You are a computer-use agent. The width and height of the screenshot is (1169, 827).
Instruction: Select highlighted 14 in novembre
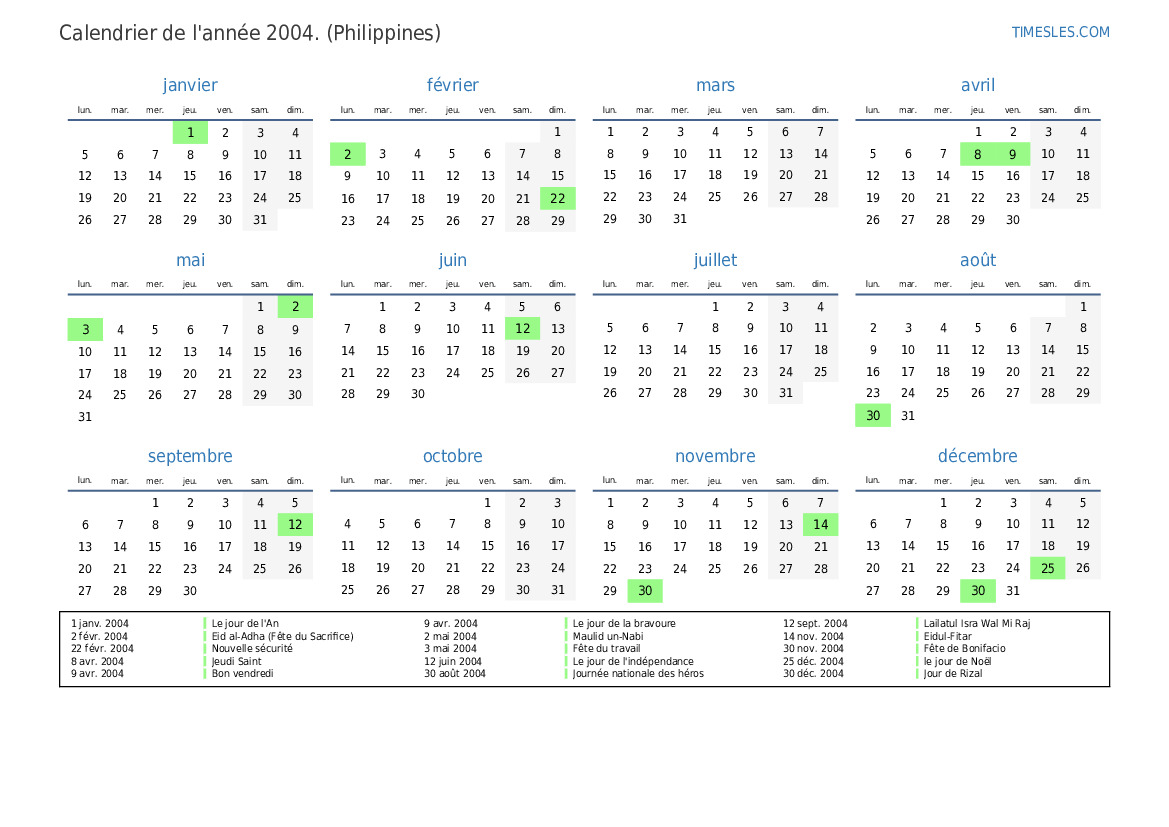[x=820, y=524]
